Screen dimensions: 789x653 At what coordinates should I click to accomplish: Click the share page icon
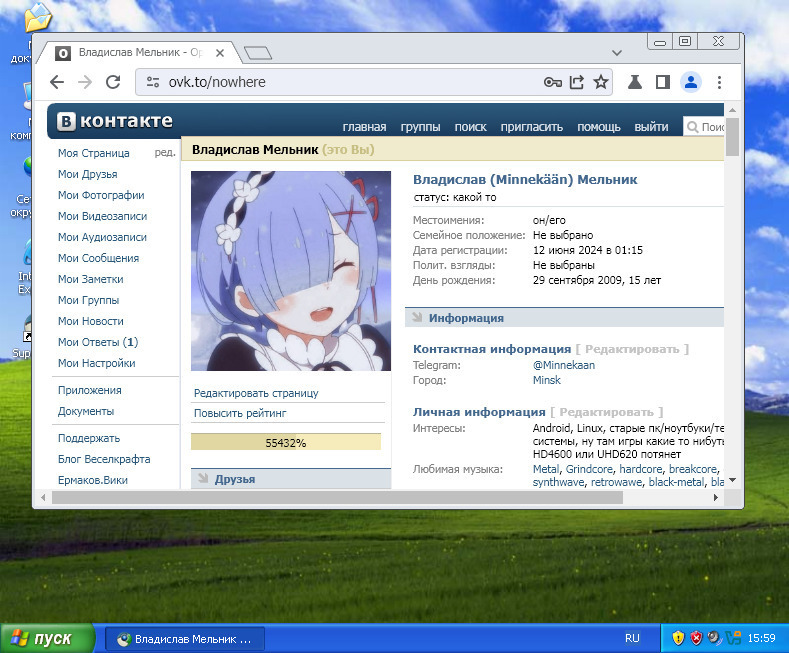tap(577, 82)
